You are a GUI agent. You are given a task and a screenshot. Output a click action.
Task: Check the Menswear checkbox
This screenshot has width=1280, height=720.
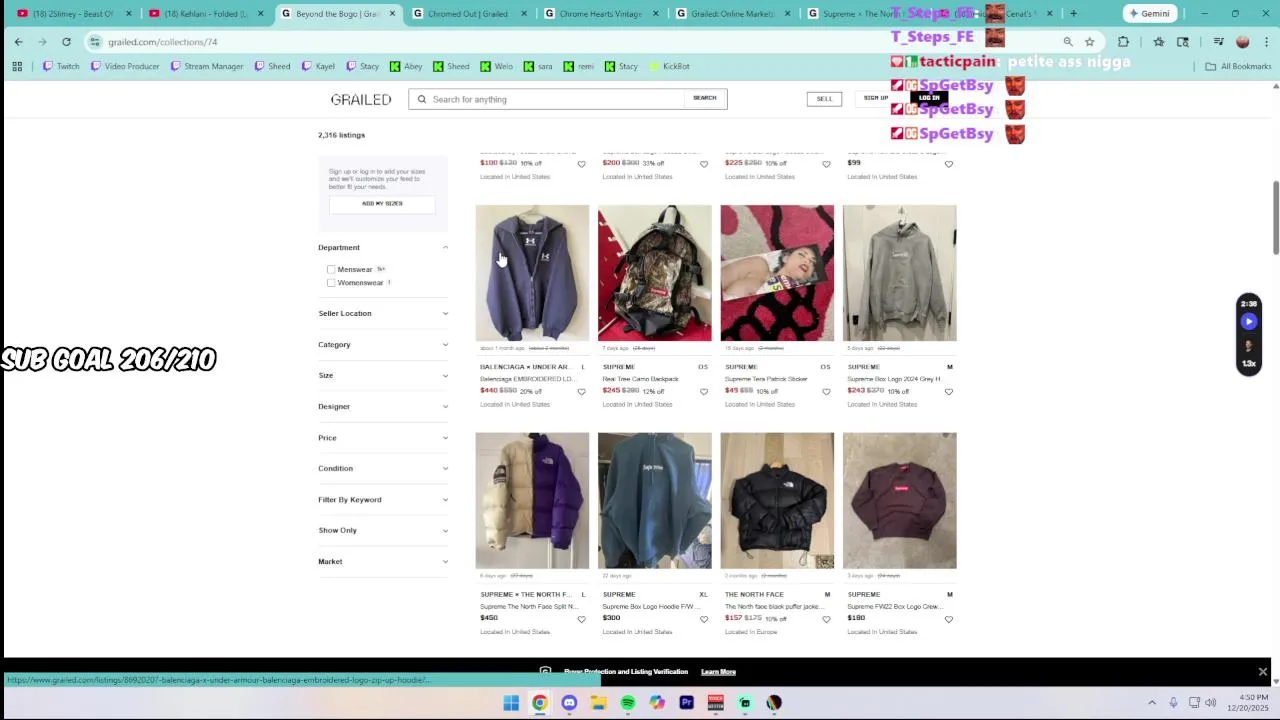331,269
